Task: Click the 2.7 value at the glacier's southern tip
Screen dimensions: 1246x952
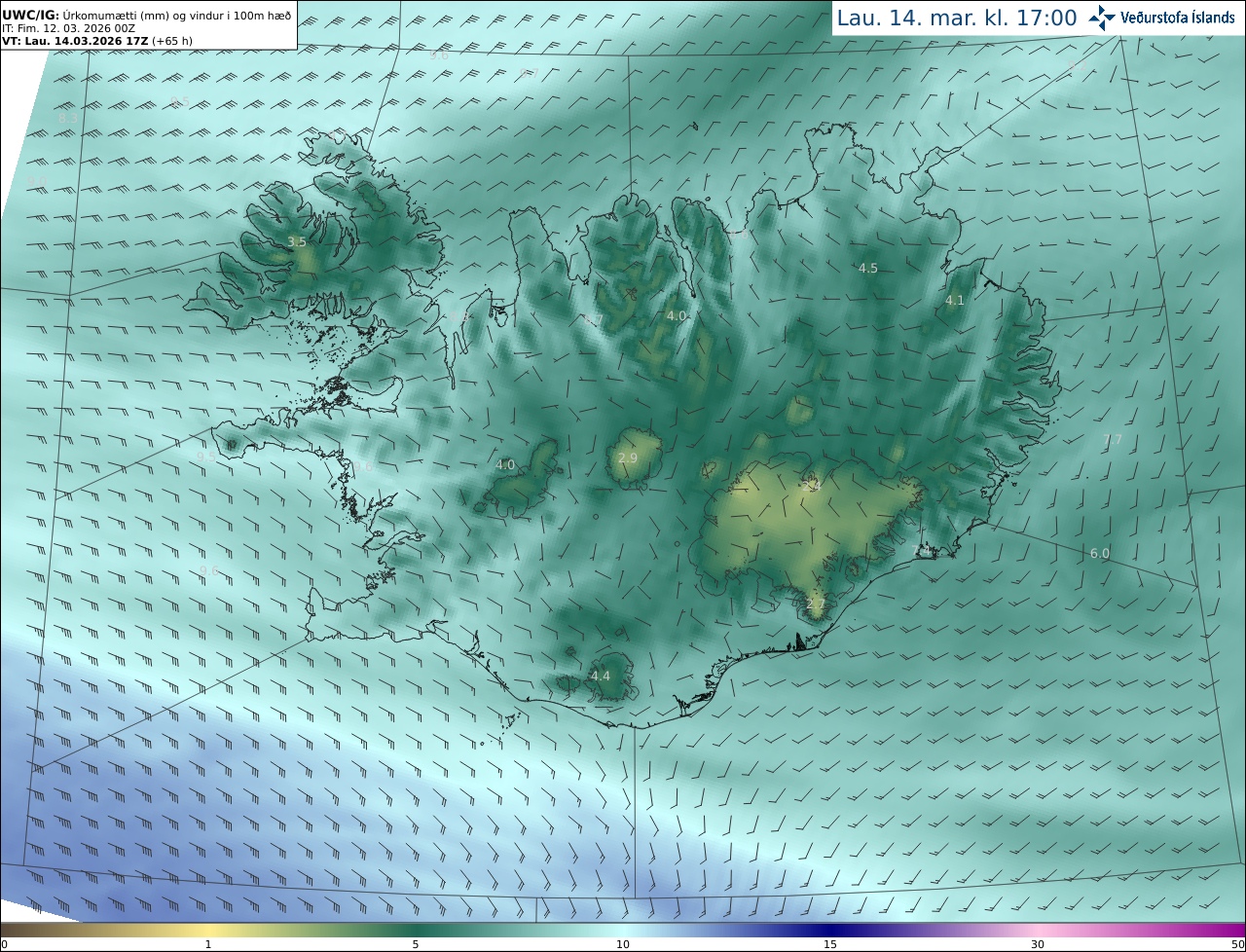Action: pyautogui.click(x=816, y=604)
